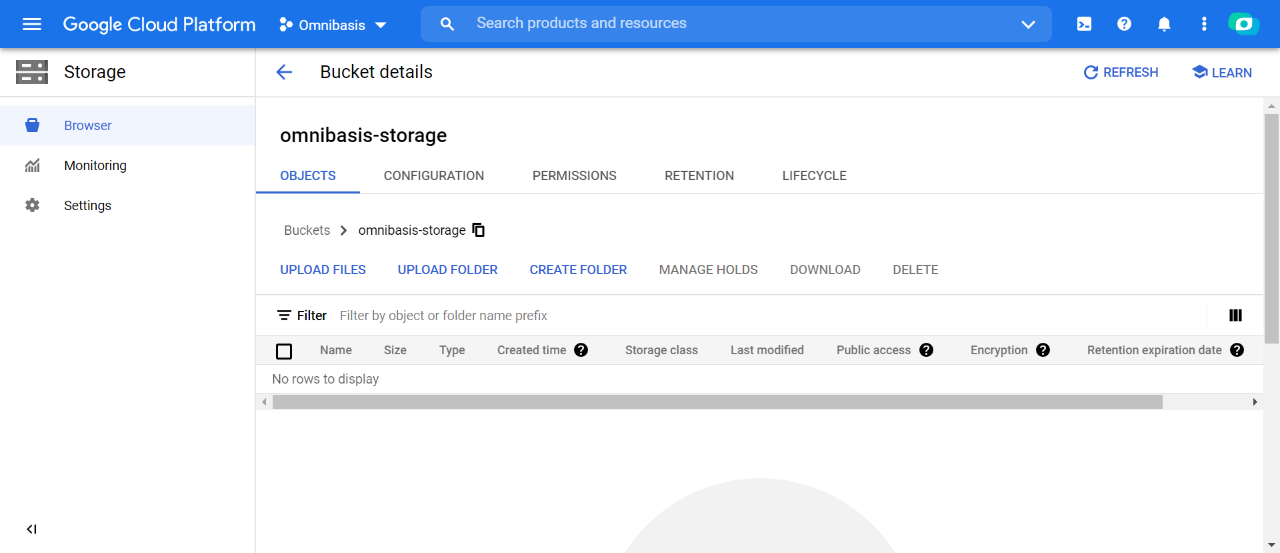Click the Filter icon label
1280x553 pixels.
click(x=302, y=315)
